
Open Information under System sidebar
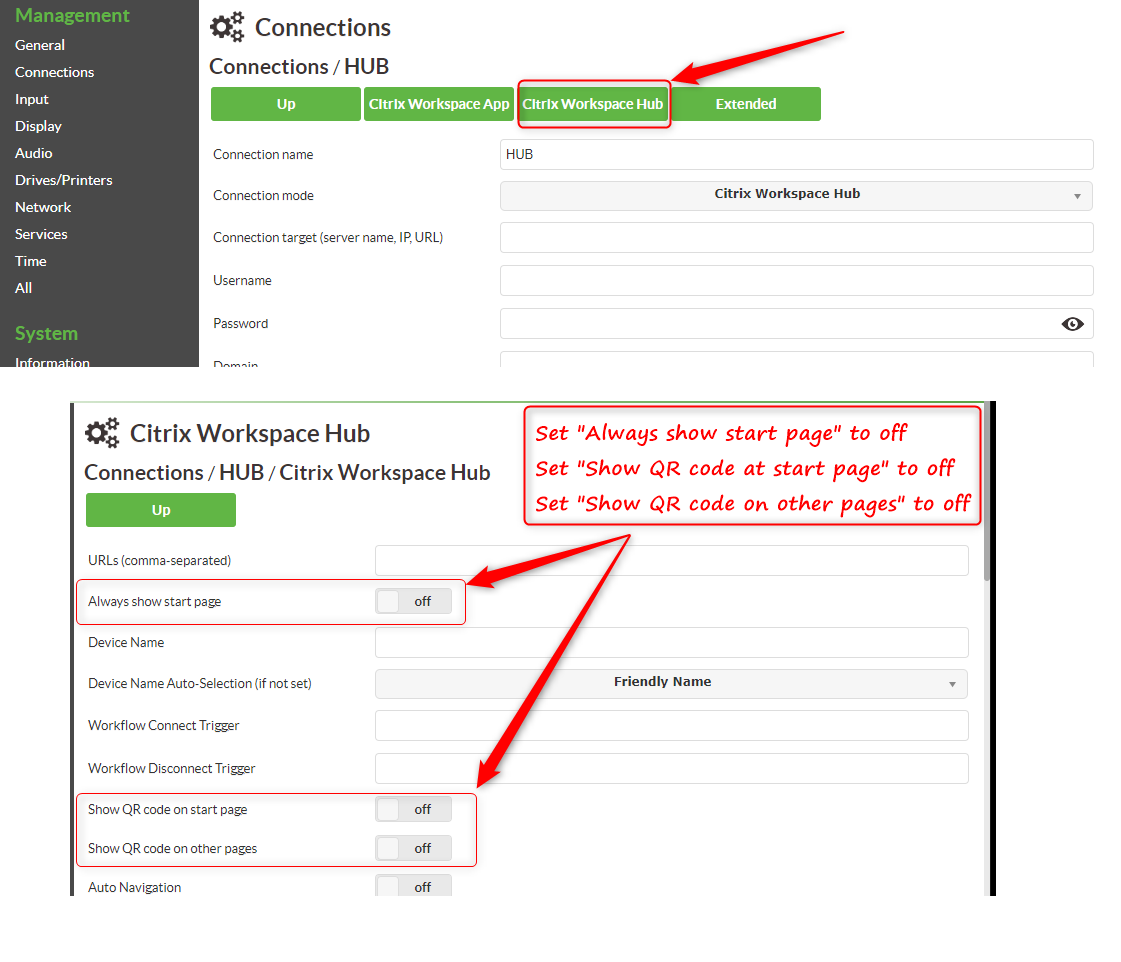tap(52, 361)
